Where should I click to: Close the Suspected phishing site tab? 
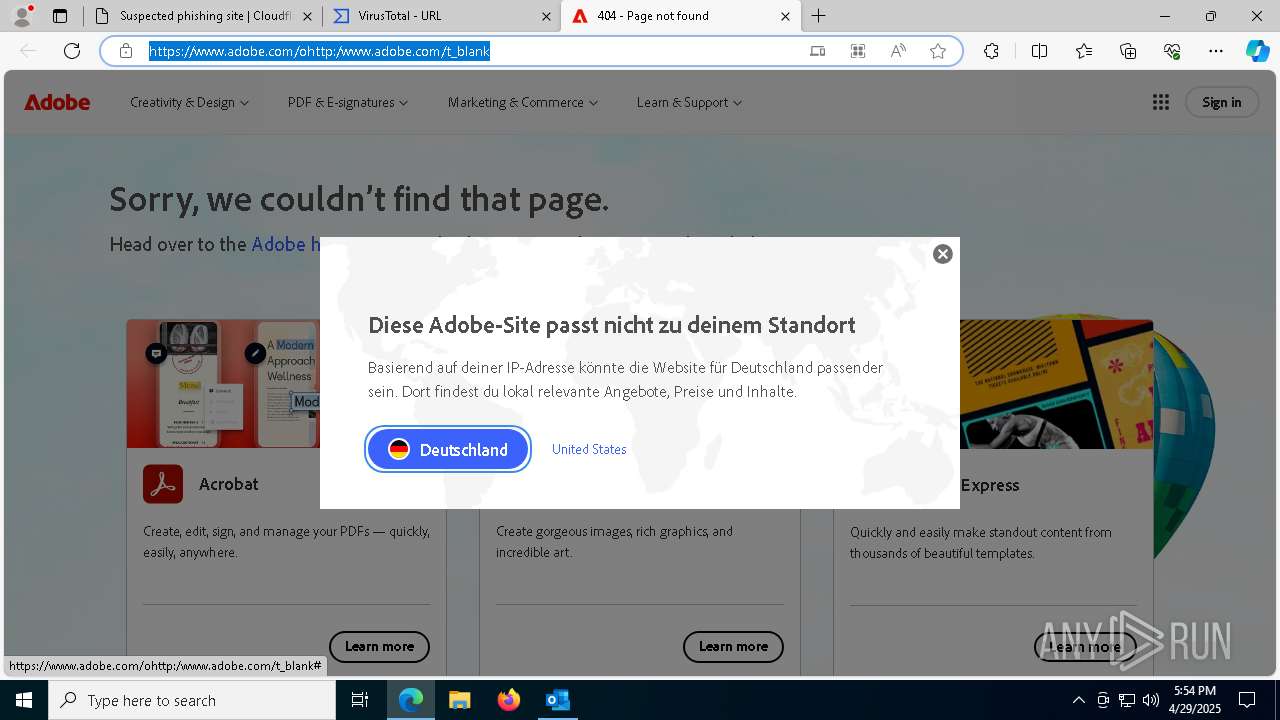click(x=308, y=16)
